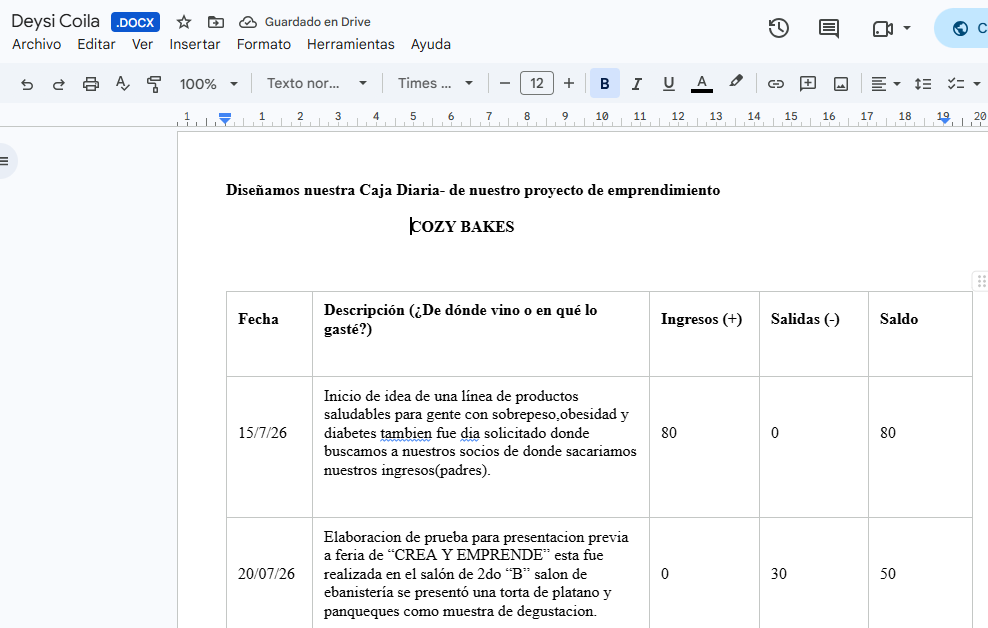Open the paragraph style dropdown
988x628 pixels.
[x=317, y=83]
